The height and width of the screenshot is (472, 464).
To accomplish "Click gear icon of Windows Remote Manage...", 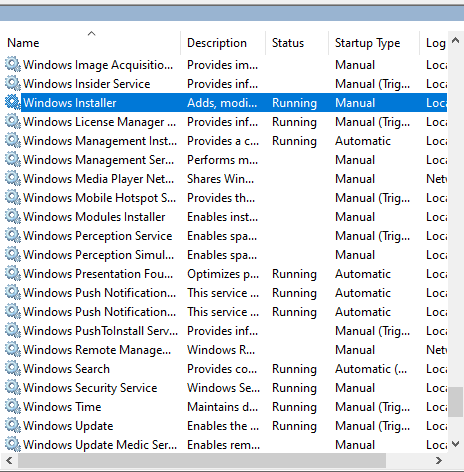I will [13, 349].
